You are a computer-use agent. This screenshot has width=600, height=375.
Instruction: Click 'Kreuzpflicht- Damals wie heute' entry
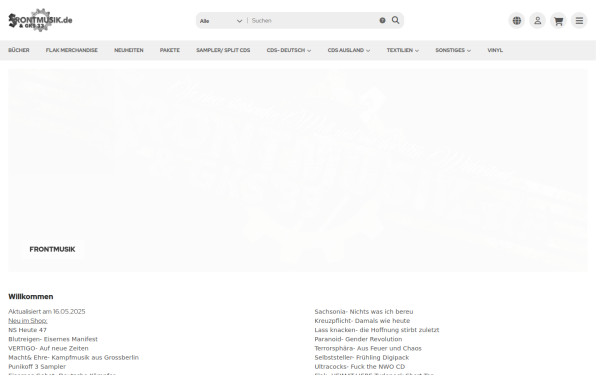[362, 321]
